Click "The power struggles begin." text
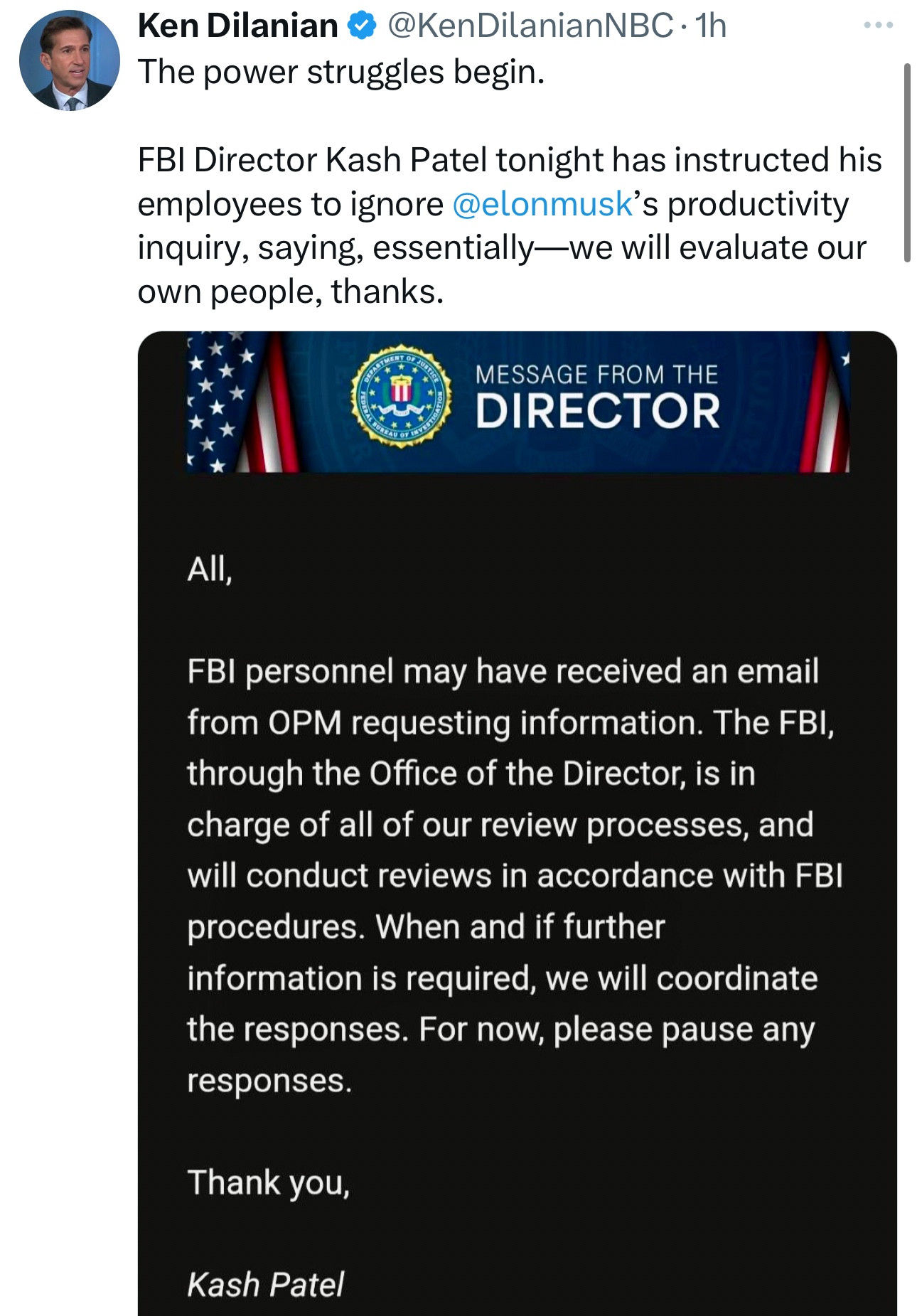Image resolution: width=917 pixels, height=1316 pixels. coord(341,72)
